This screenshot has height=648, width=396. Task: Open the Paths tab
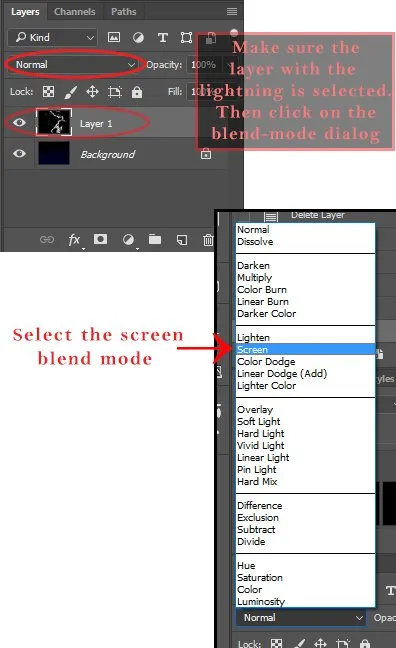pyautogui.click(x=123, y=12)
